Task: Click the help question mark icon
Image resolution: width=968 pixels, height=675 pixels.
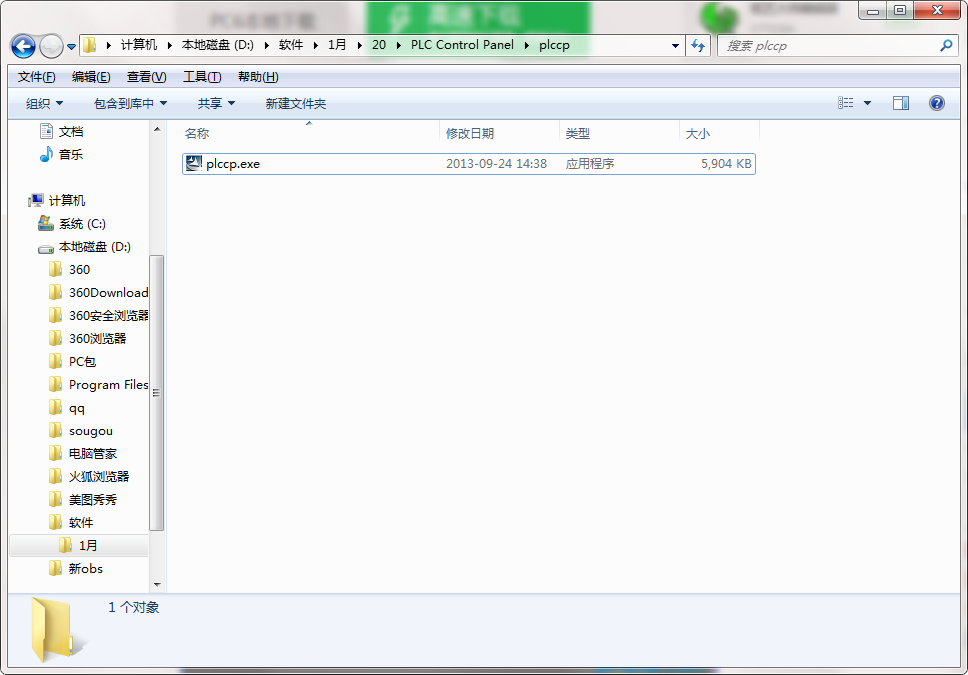Action: (936, 103)
